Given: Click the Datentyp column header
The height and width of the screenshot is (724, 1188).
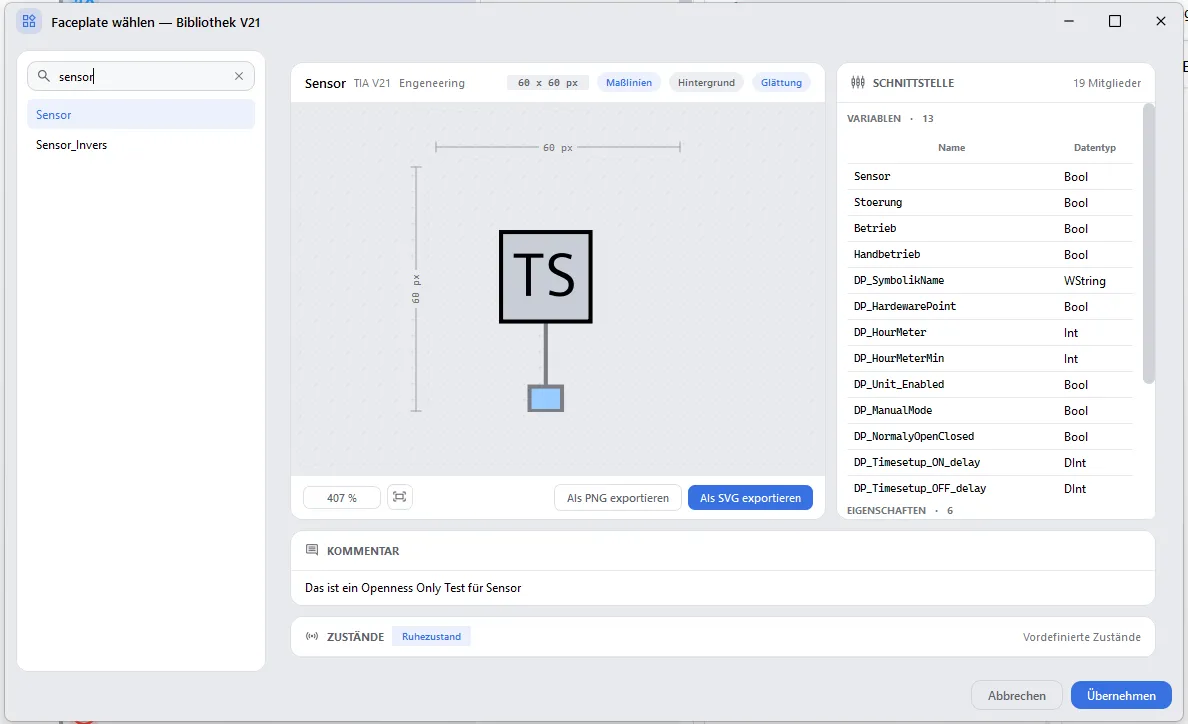Looking at the screenshot, I should [x=1095, y=148].
